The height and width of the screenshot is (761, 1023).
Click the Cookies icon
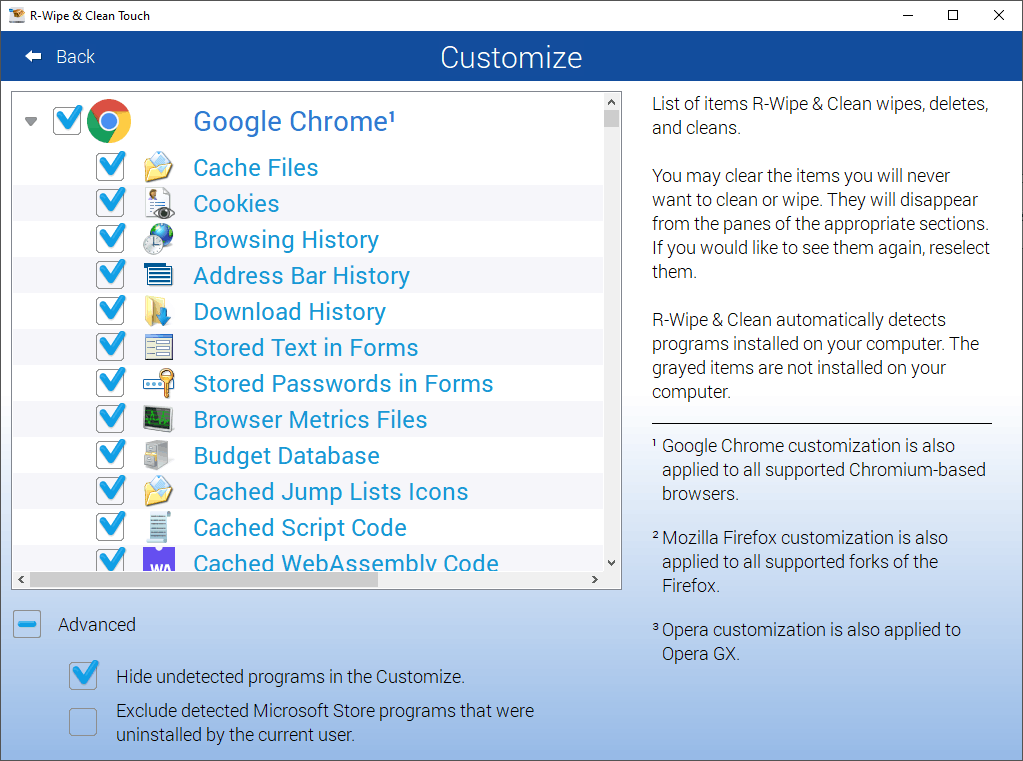click(159, 203)
